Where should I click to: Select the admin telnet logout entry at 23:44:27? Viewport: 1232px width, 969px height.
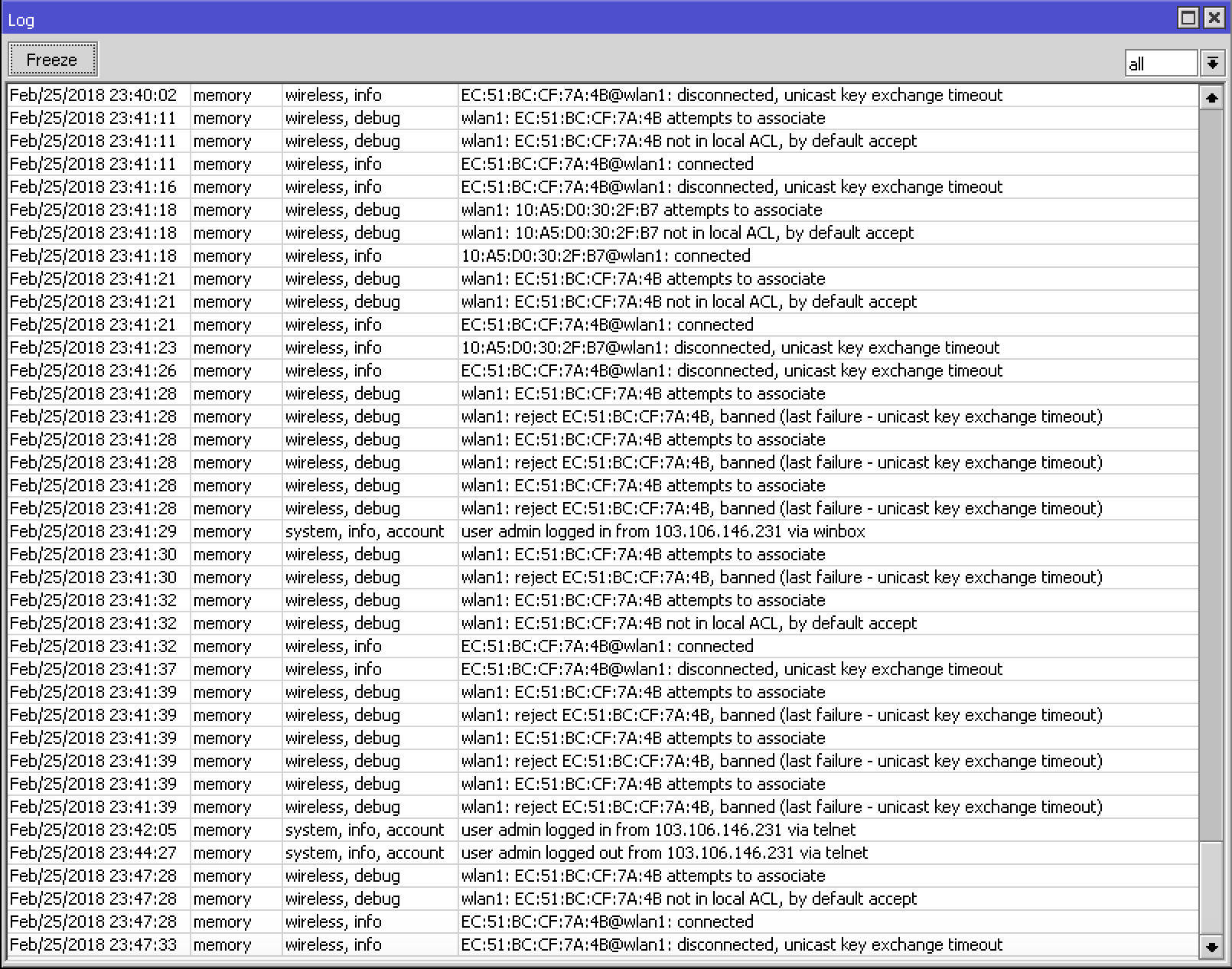(663, 853)
